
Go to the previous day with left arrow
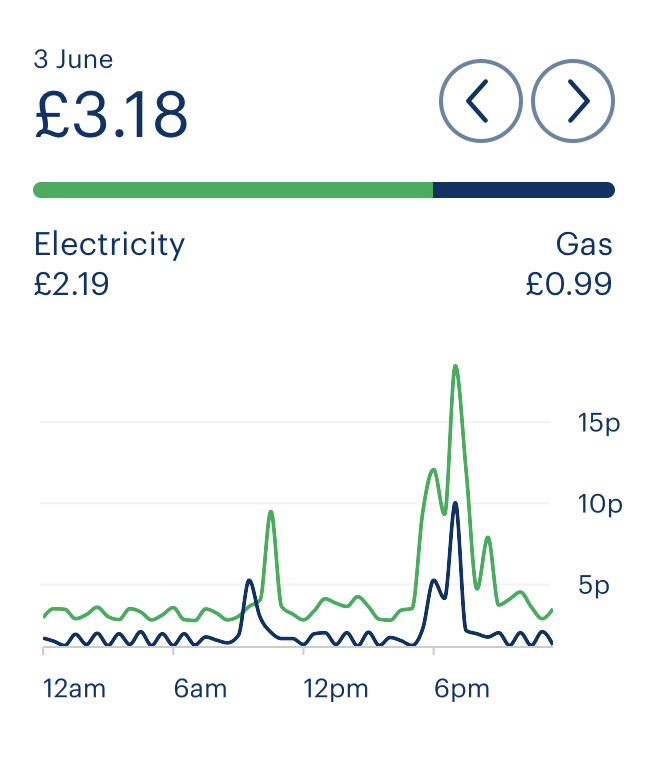click(x=480, y=100)
